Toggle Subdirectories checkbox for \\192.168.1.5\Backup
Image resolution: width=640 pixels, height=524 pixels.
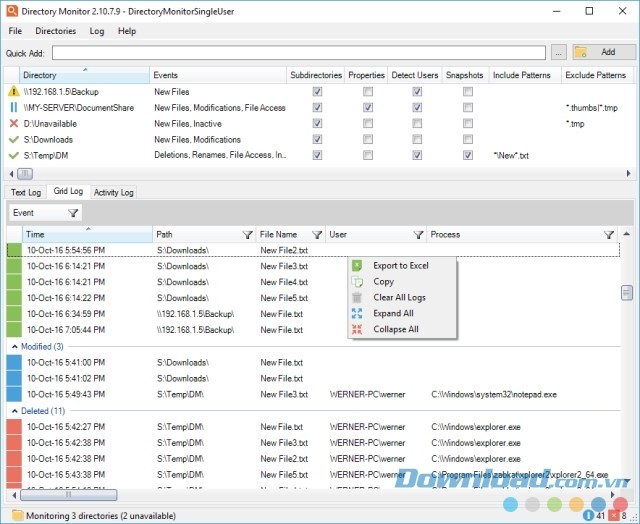[x=317, y=91]
